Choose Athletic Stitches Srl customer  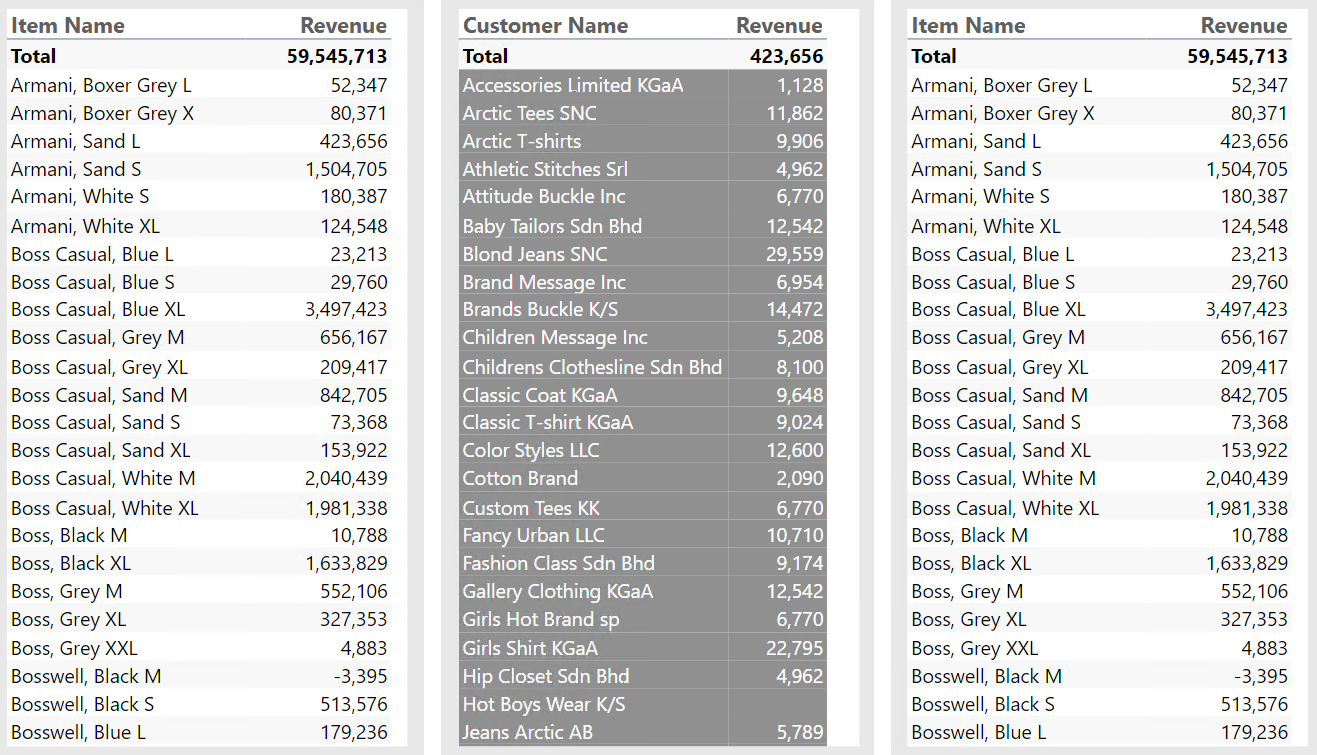click(x=545, y=169)
